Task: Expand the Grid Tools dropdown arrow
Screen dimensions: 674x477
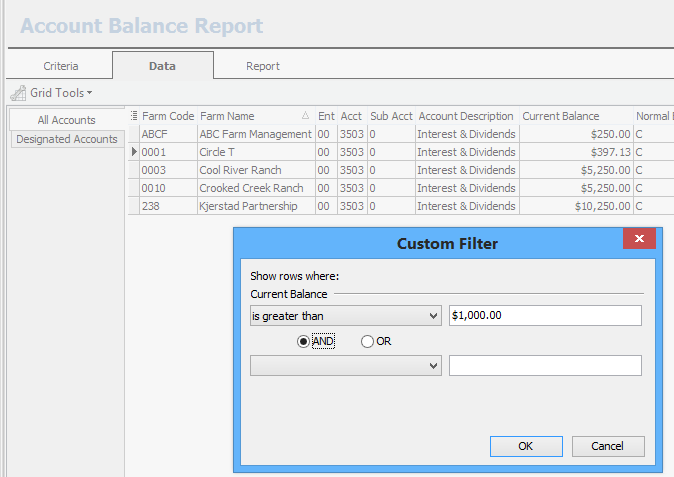Action: [89, 93]
